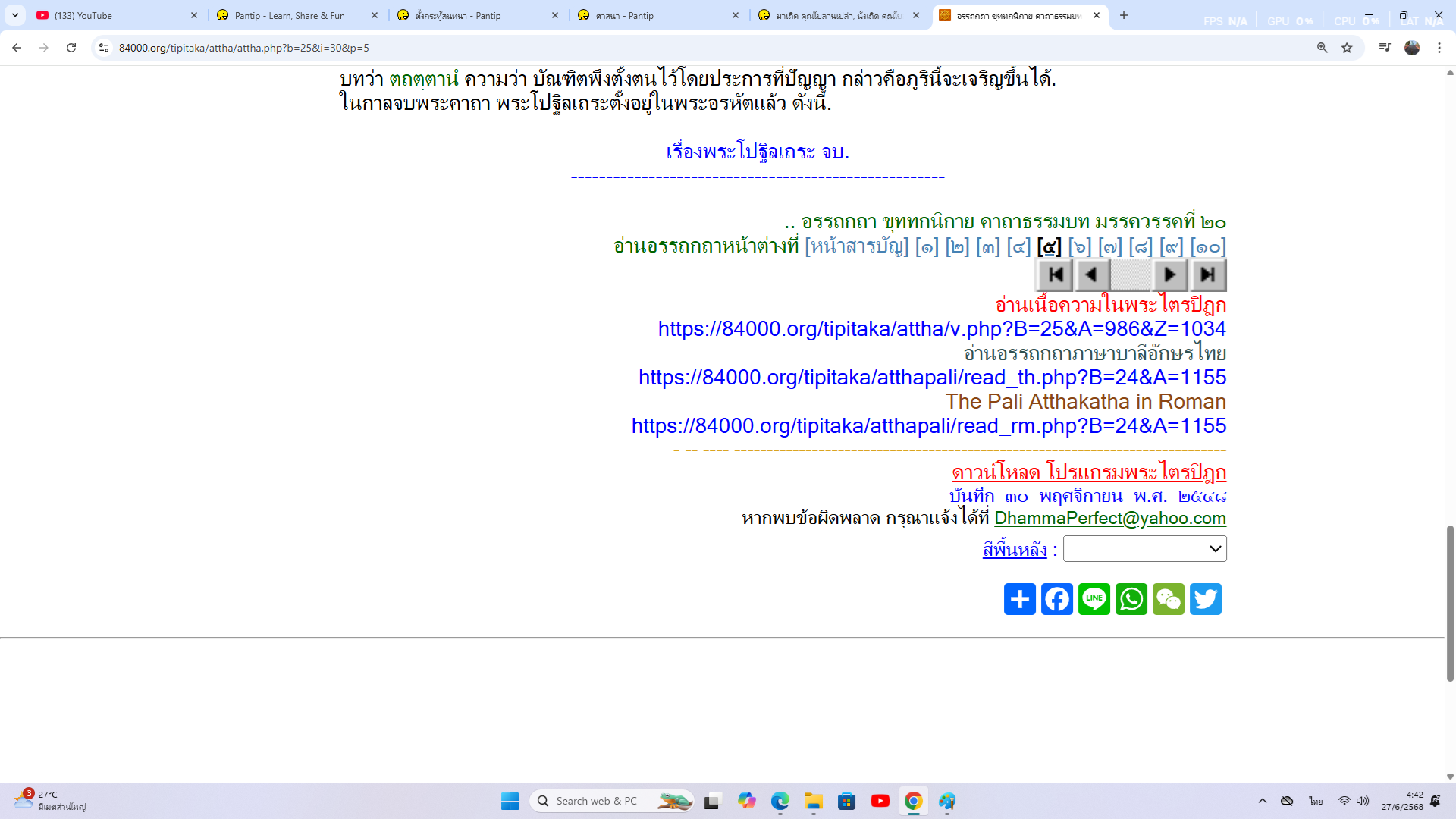The height and width of the screenshot is (819, 1456).
Task: Close the ศาสนา - Pantip tab
Action: pos(736,15)
